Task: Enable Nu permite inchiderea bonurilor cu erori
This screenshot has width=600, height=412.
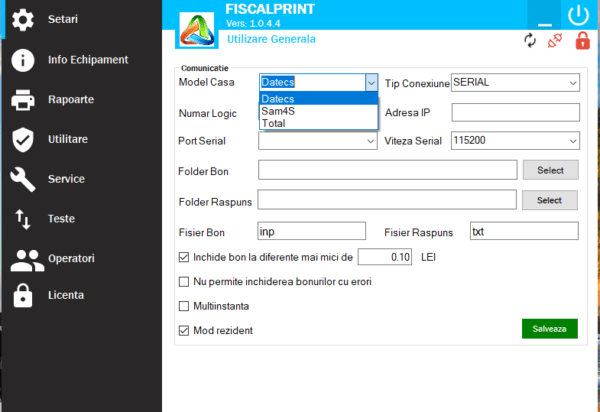Action: 183,282
